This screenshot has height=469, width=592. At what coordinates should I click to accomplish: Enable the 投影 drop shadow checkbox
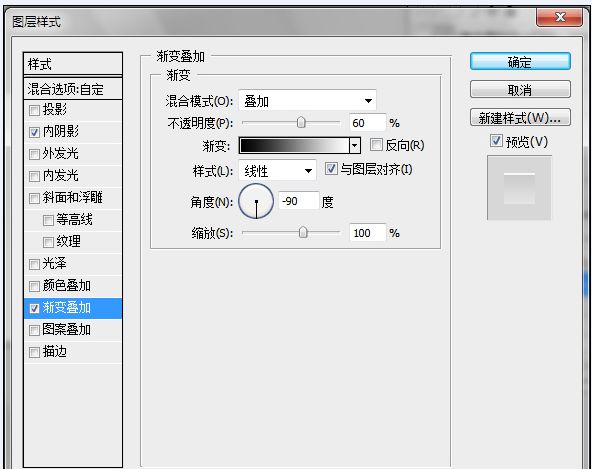pos(34,111)
